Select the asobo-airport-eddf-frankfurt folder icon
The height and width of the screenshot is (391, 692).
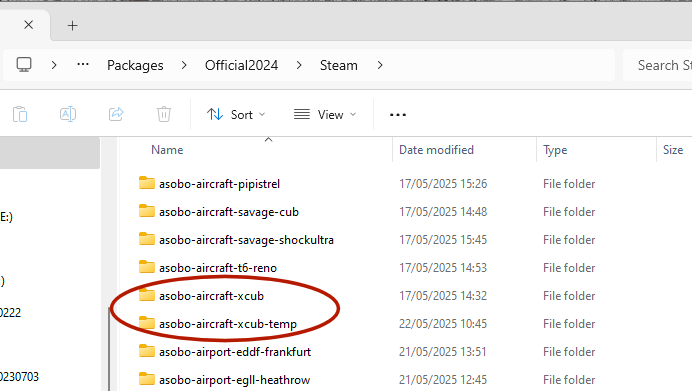[x=147, y=351]
